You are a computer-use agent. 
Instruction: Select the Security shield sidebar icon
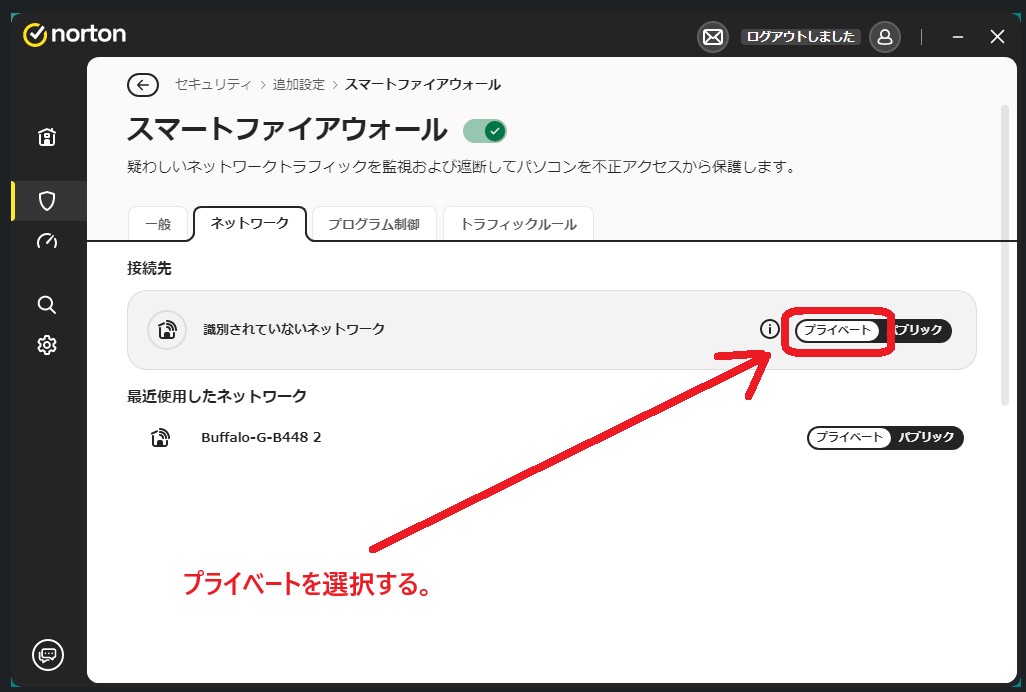pyautogui.click(x=46, y=201)
